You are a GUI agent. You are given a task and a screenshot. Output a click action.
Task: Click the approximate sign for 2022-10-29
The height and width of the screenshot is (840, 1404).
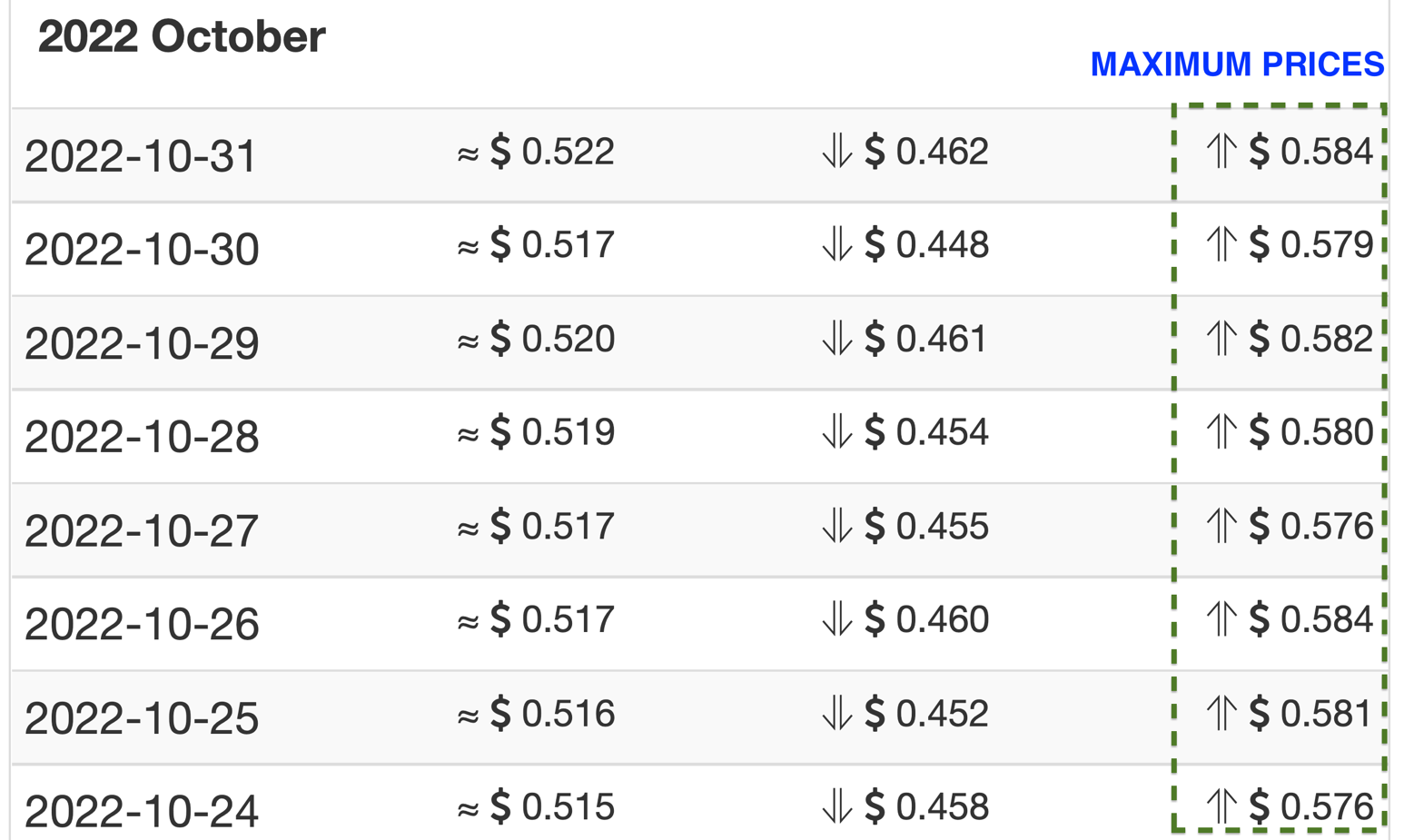click(468, 341)
